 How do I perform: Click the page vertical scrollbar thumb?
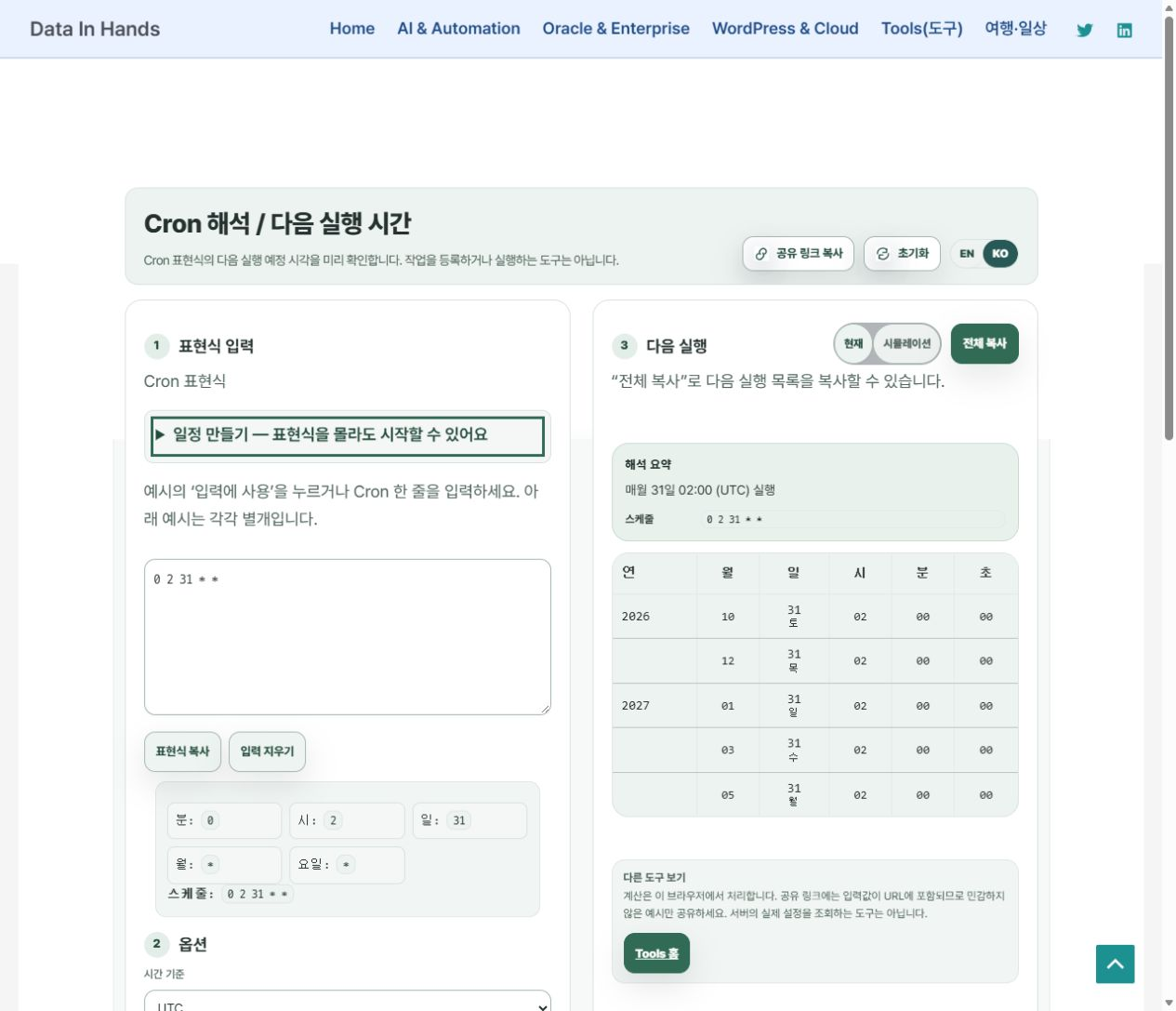(x=1169, y=228)
